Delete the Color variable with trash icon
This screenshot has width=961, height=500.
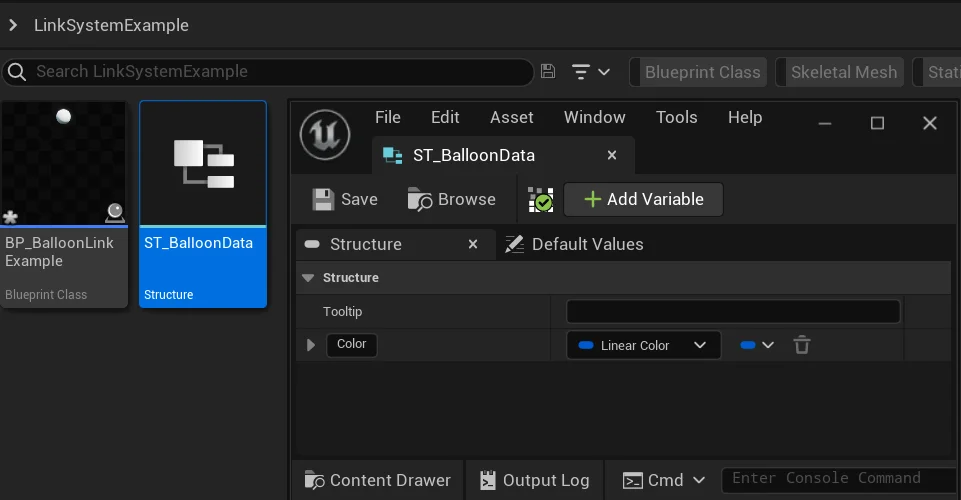tap(801, 345)
